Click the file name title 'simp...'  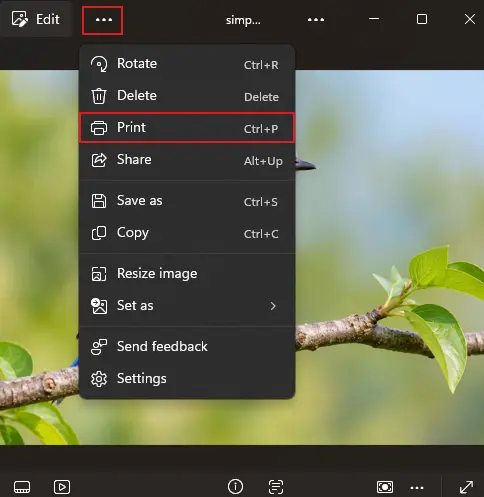click(x=243, y=20)
